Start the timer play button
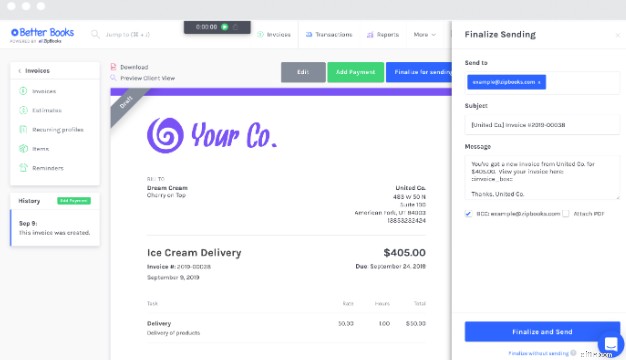The height and width of the screenshot is (360, 626). [x=224, y=27]
